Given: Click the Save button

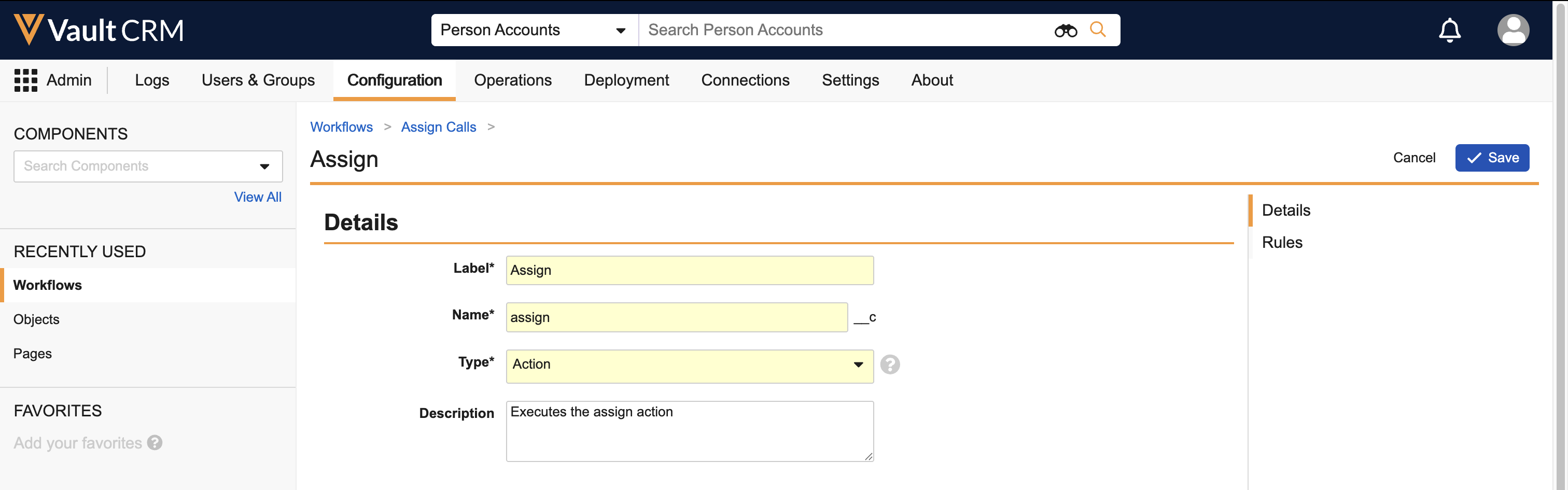Looking at the screenshot, I should coord(1492,158).
